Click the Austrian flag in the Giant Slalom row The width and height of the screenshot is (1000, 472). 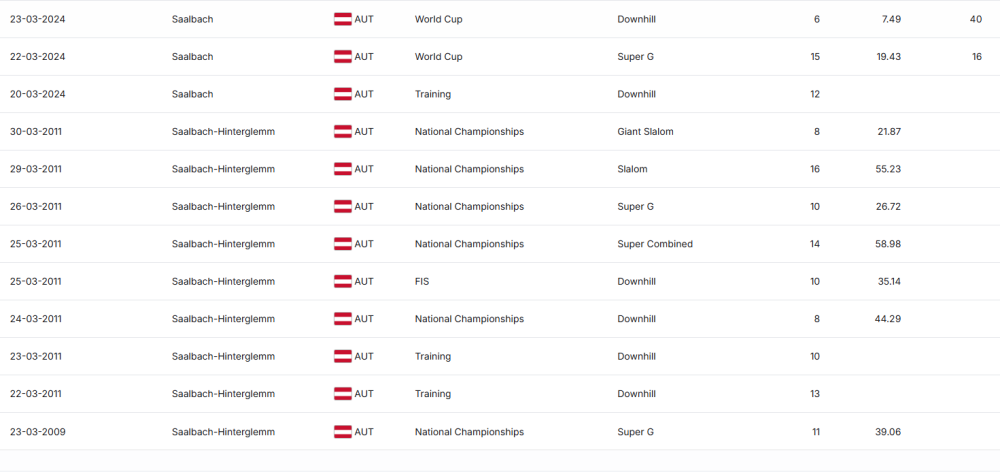coord(342,132)
